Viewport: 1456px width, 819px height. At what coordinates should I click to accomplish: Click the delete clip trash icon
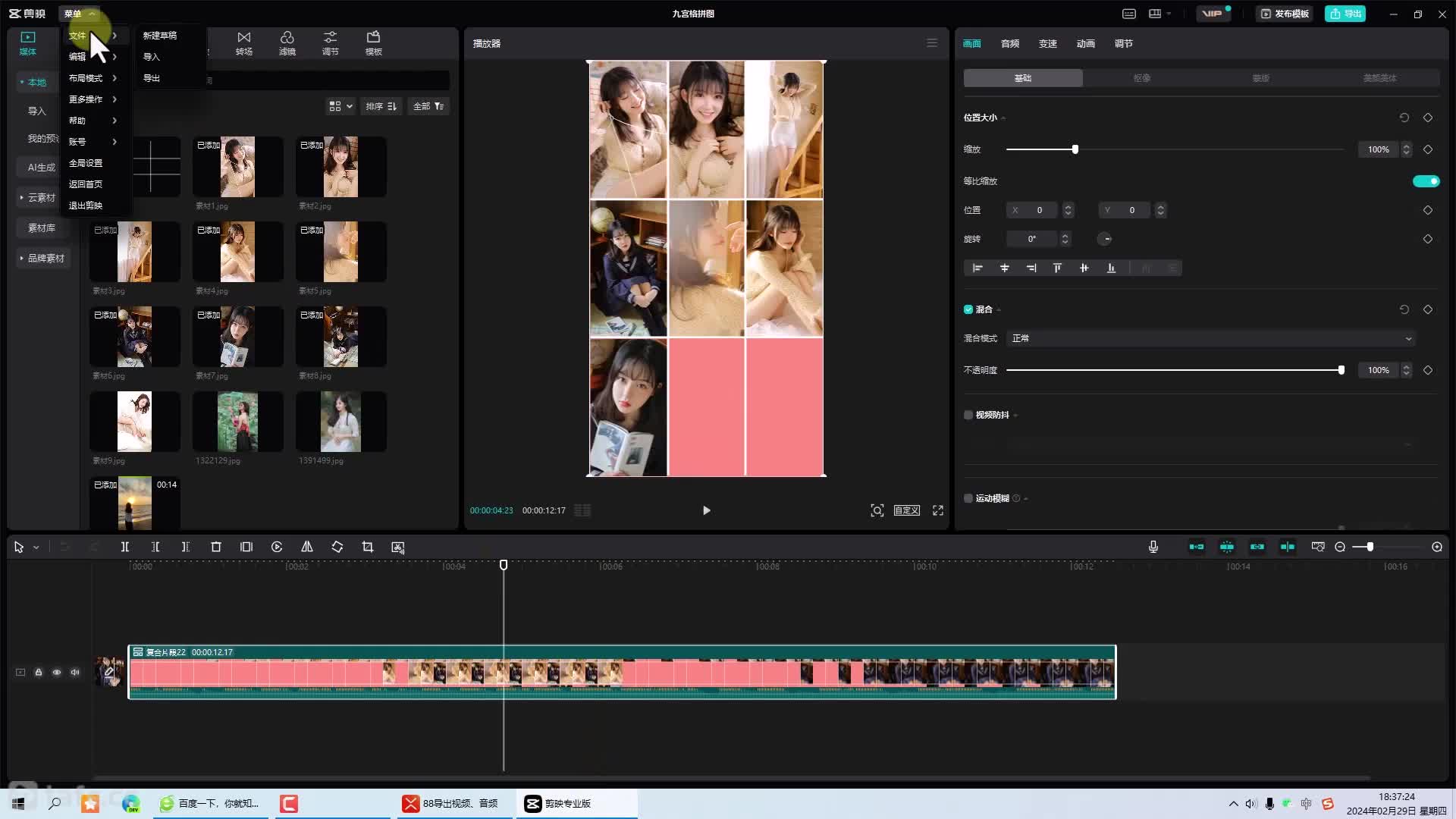216,547
